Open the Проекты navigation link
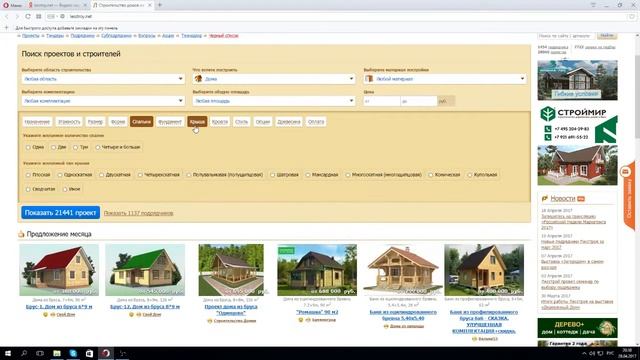Screen dimensions: 640x360 (31, 36)
